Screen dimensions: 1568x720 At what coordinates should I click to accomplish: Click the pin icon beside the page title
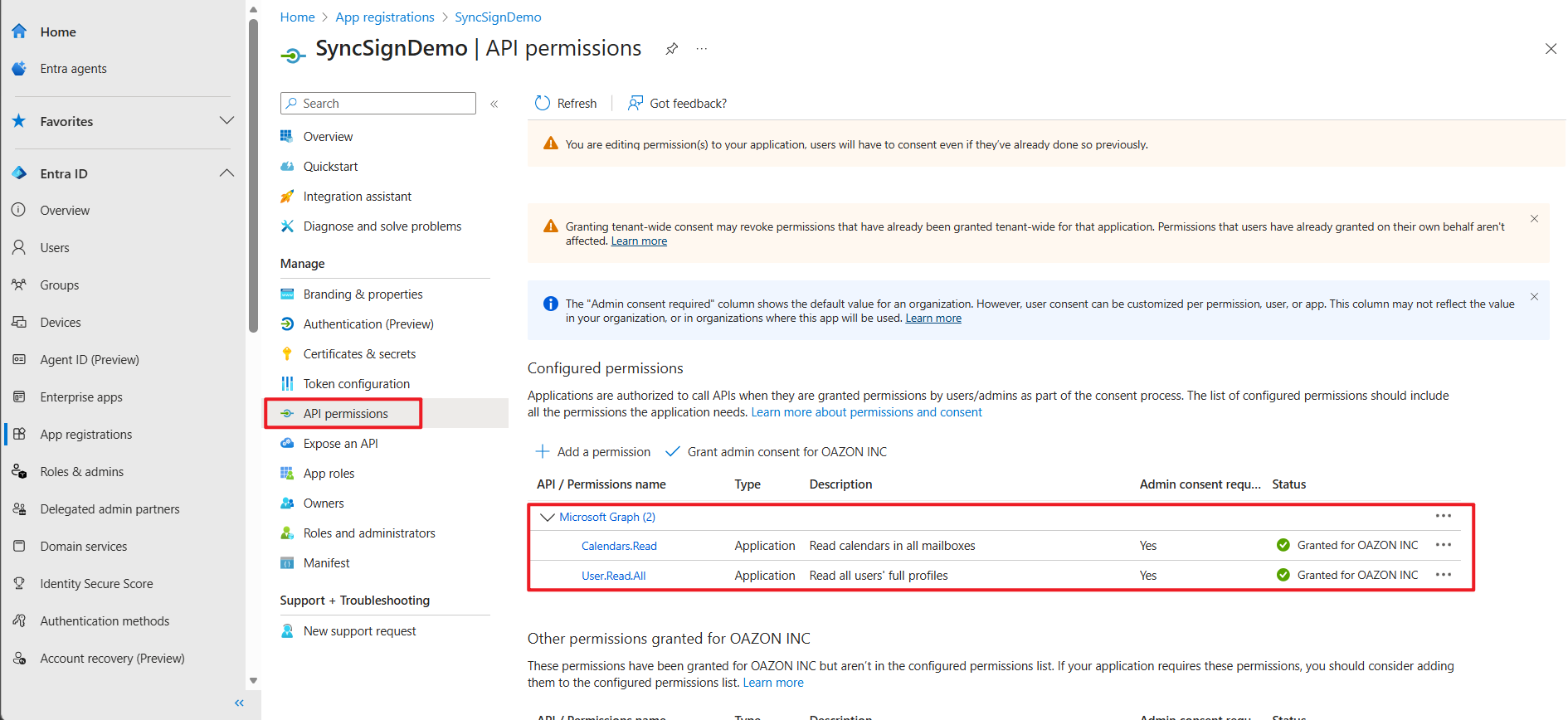point(671,49)
